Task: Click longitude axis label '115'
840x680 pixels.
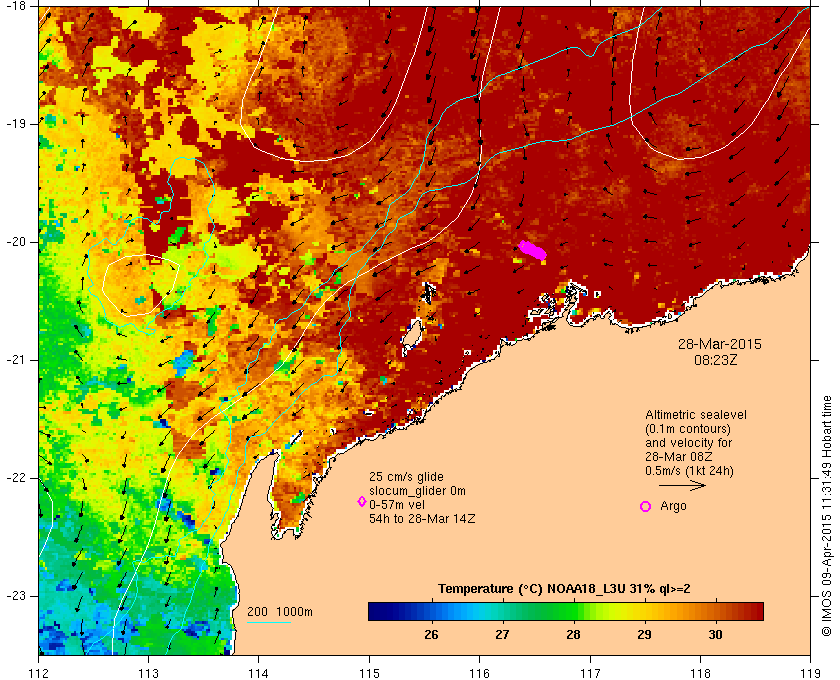Action: 369,673
